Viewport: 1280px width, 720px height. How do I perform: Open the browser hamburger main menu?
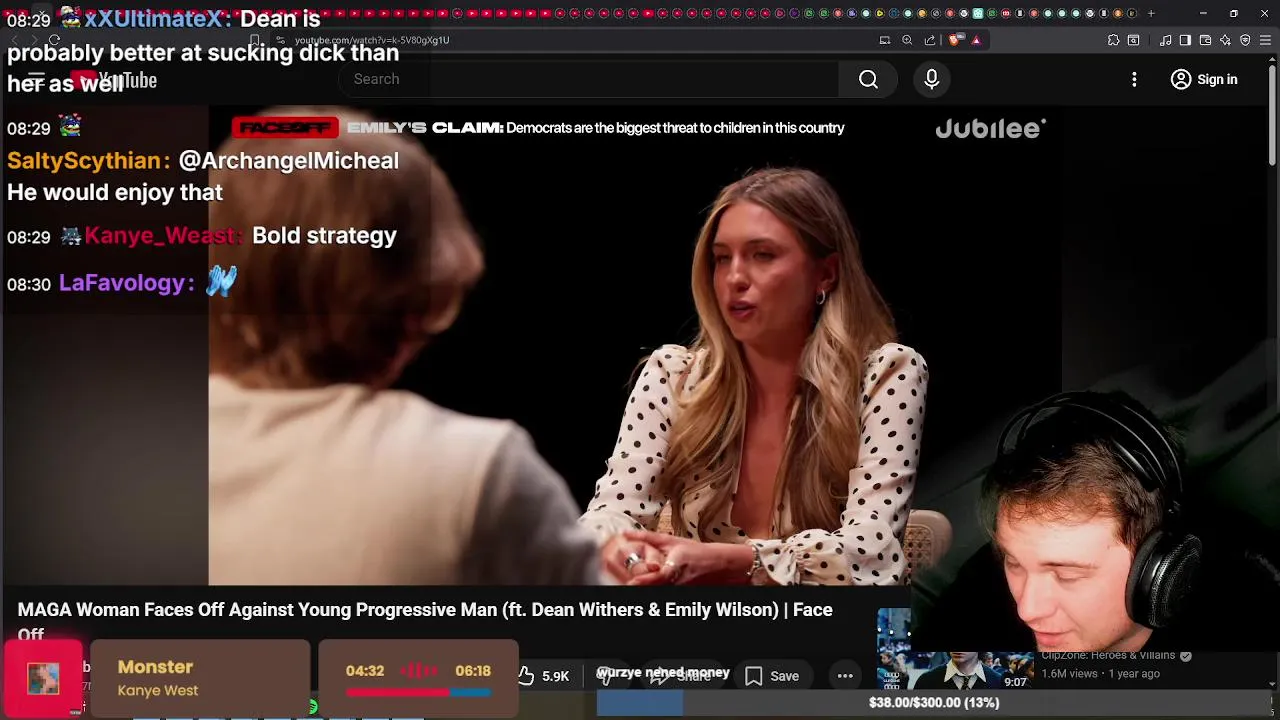1266,40
